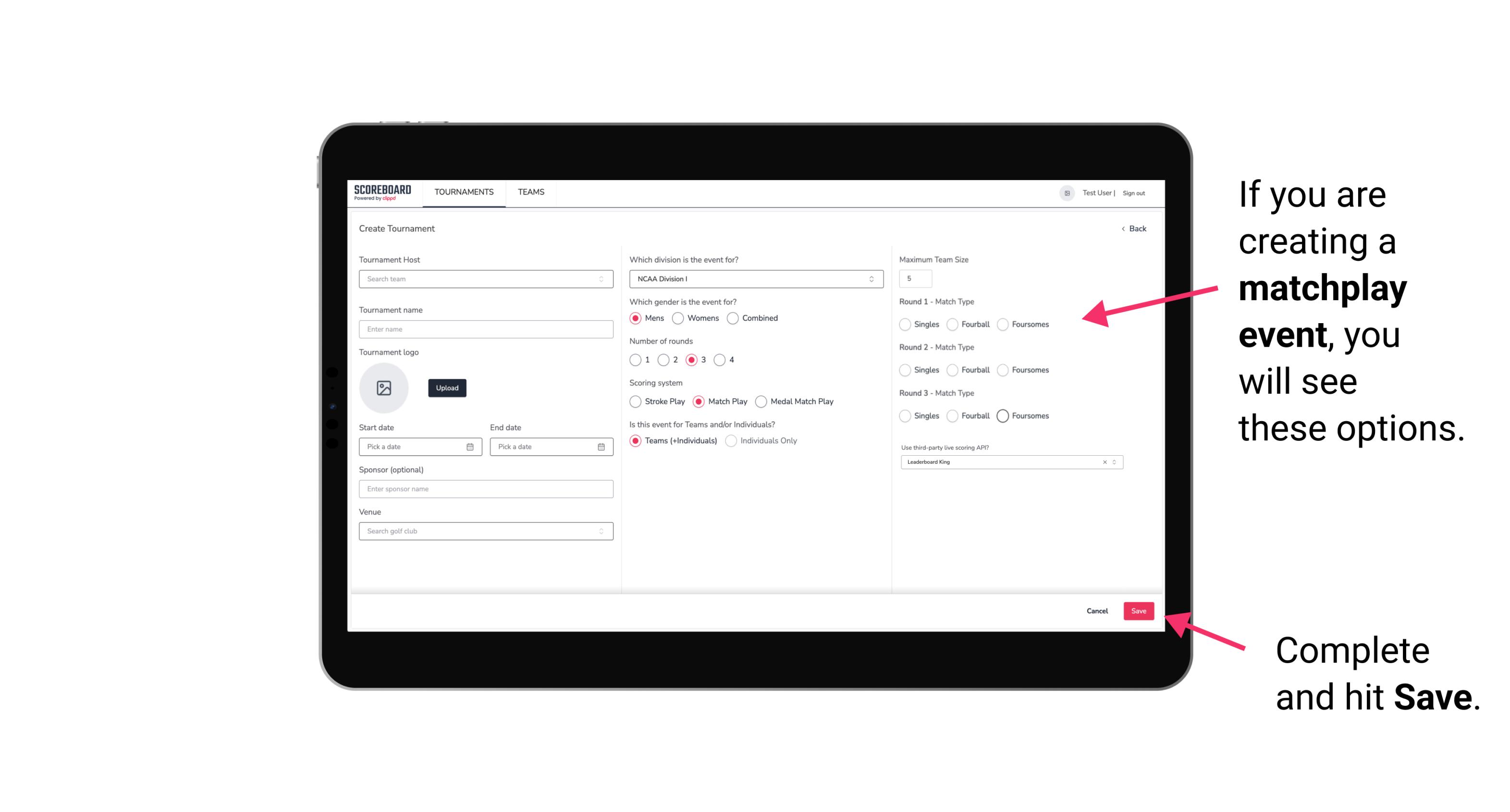Click the Cancel link
1510x812 pixels.
click(x=1097, y=612)
